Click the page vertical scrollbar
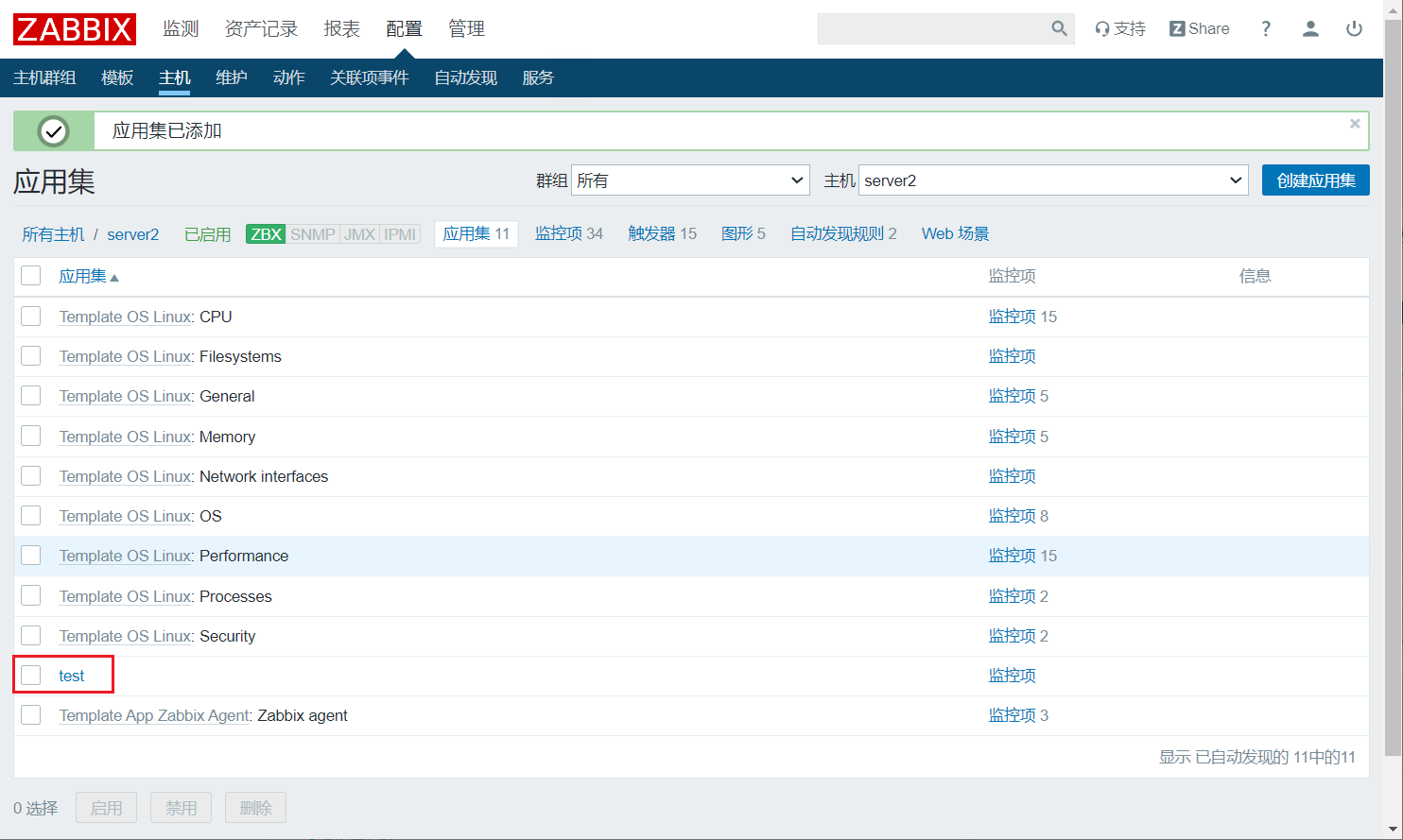Viewport: 1403px width, 840px height. pyautogui.click(x=1393, y=378)
